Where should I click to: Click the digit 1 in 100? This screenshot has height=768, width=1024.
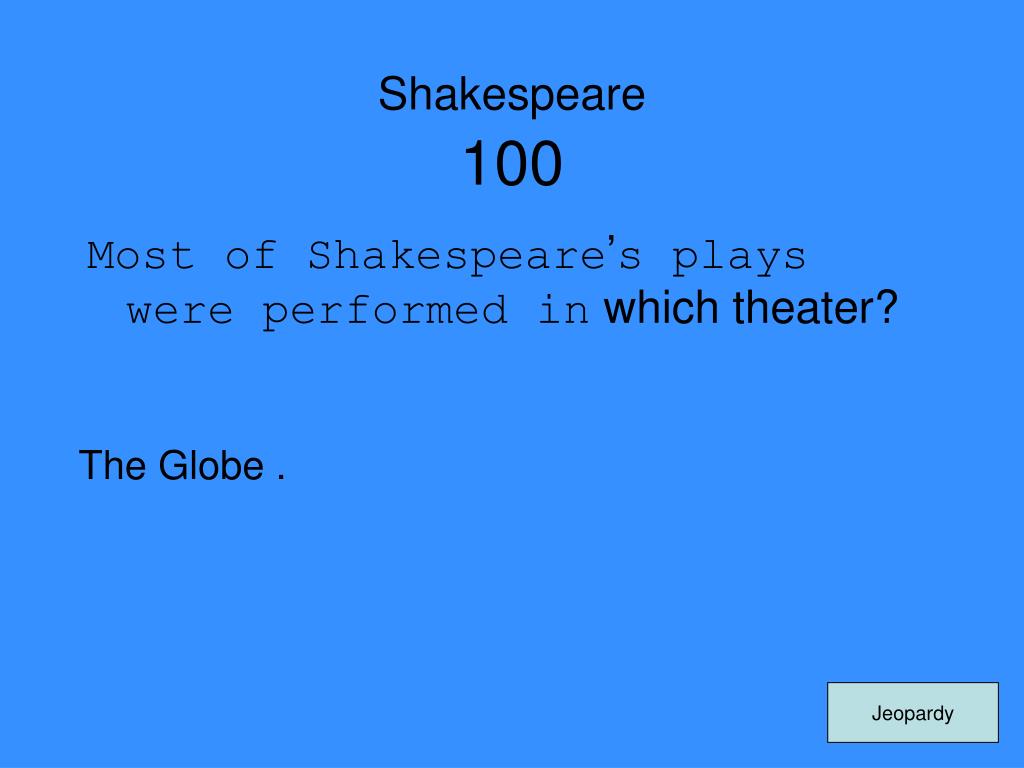[475, 163]
